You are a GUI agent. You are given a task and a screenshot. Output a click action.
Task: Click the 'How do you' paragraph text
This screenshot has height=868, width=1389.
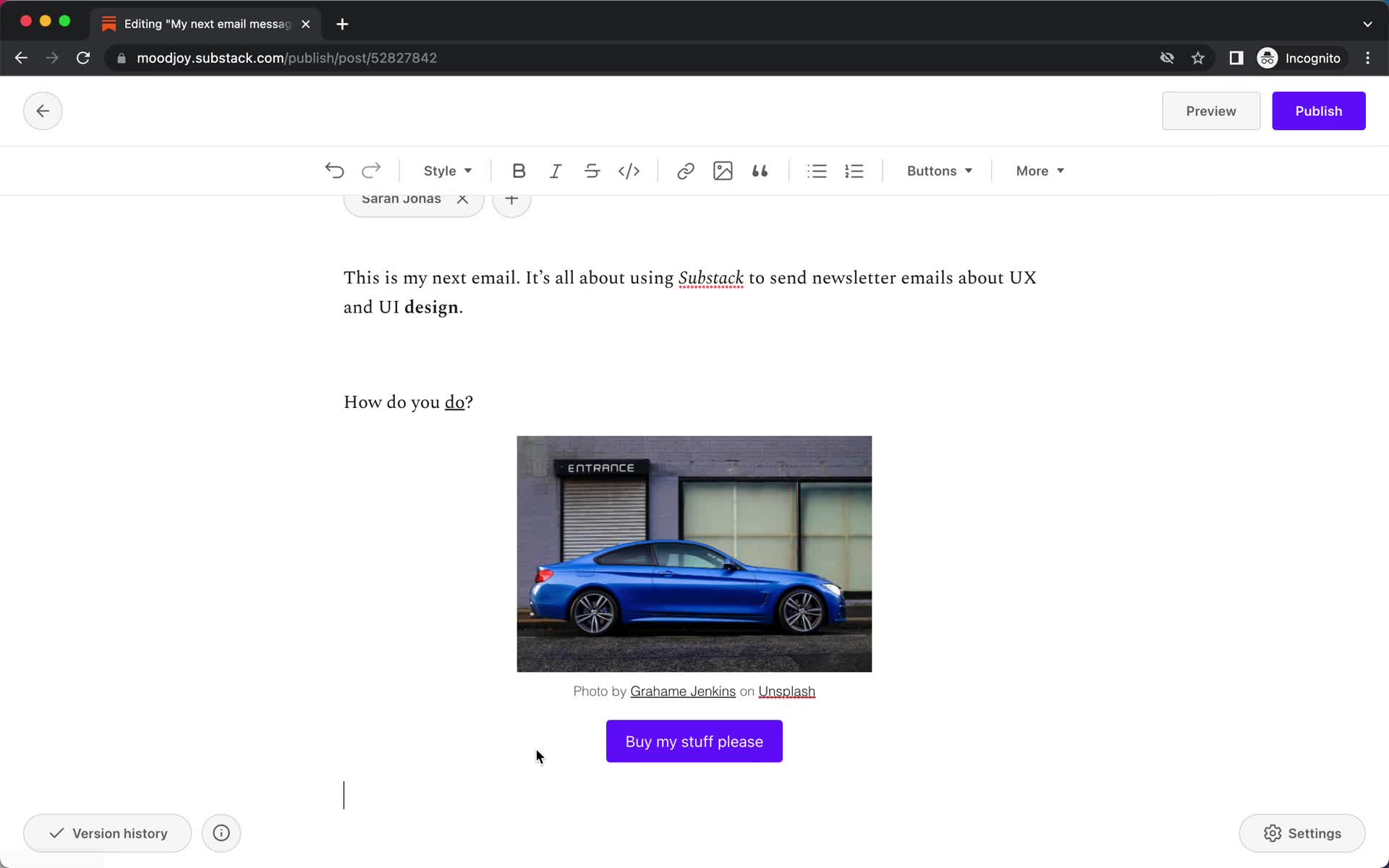tap(408, 402)
